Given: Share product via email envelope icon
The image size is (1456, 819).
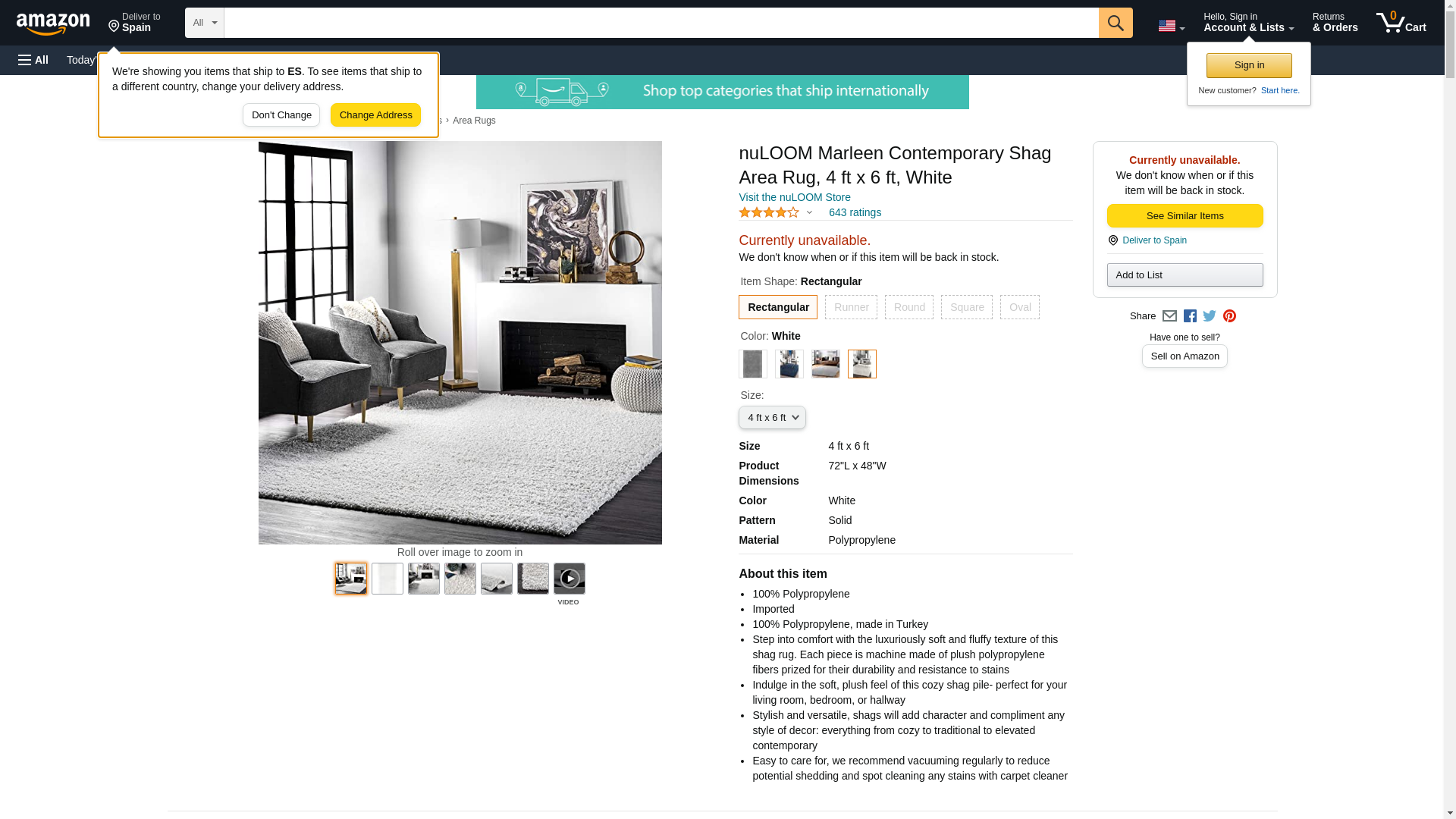Looking at the screenshot, I should (1169, 316).
